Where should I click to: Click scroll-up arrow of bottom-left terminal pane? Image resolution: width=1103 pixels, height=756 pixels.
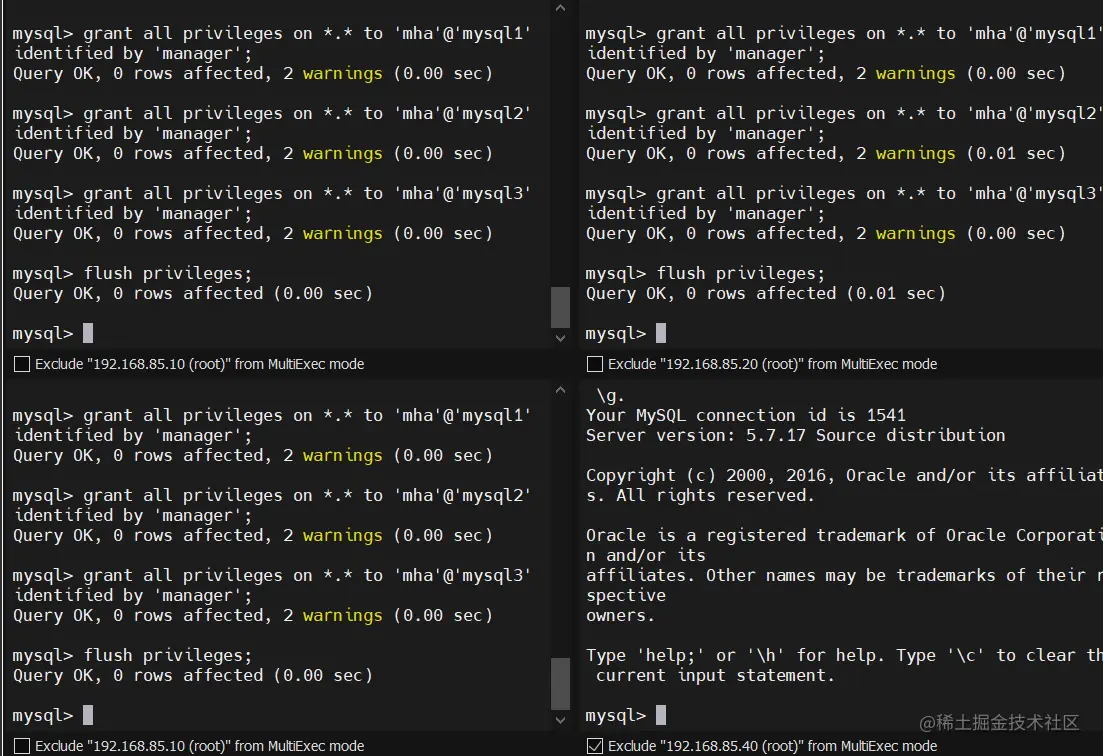pos(560,390)
